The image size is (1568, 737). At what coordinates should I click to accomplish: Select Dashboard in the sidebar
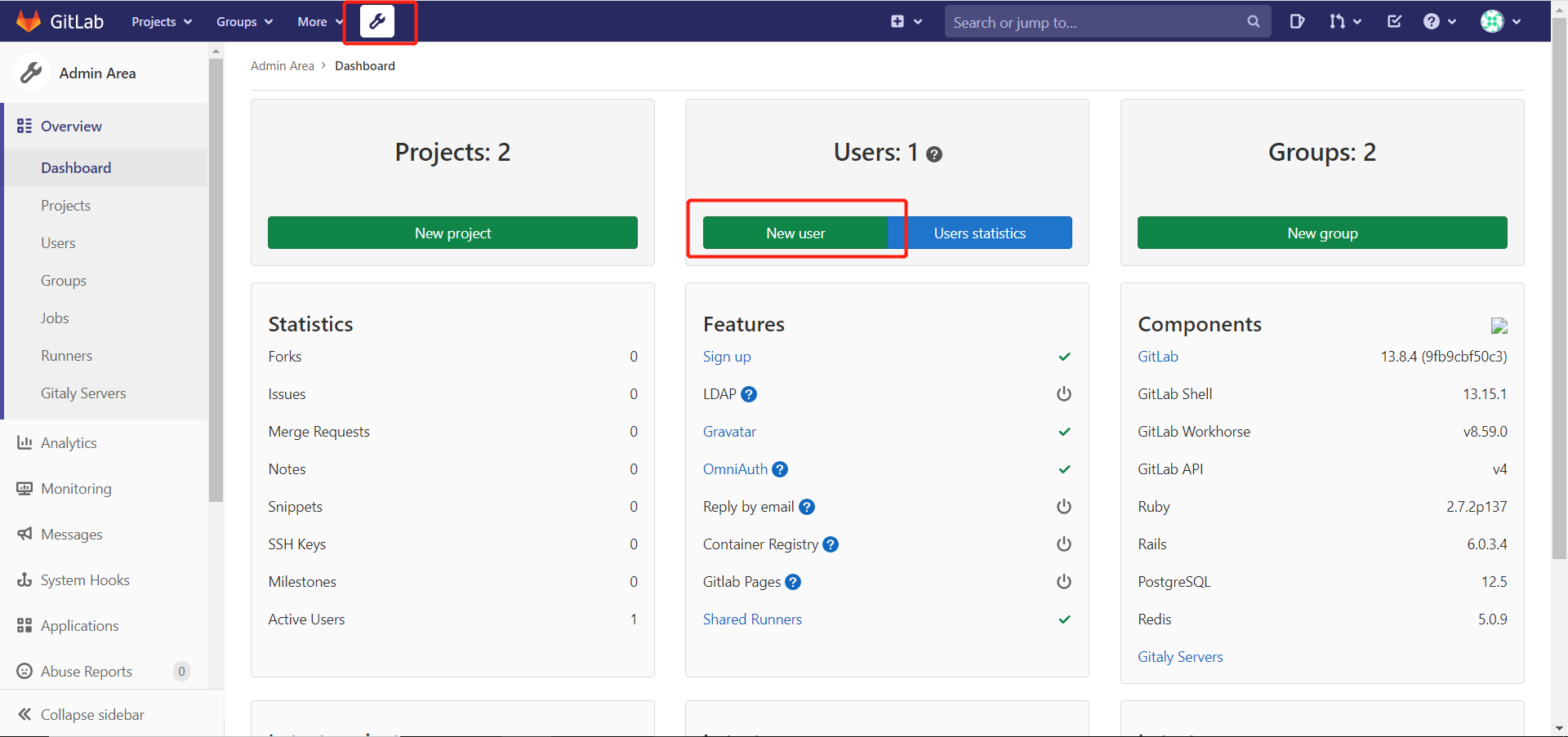pyautogui.click(x=106, y=167)
